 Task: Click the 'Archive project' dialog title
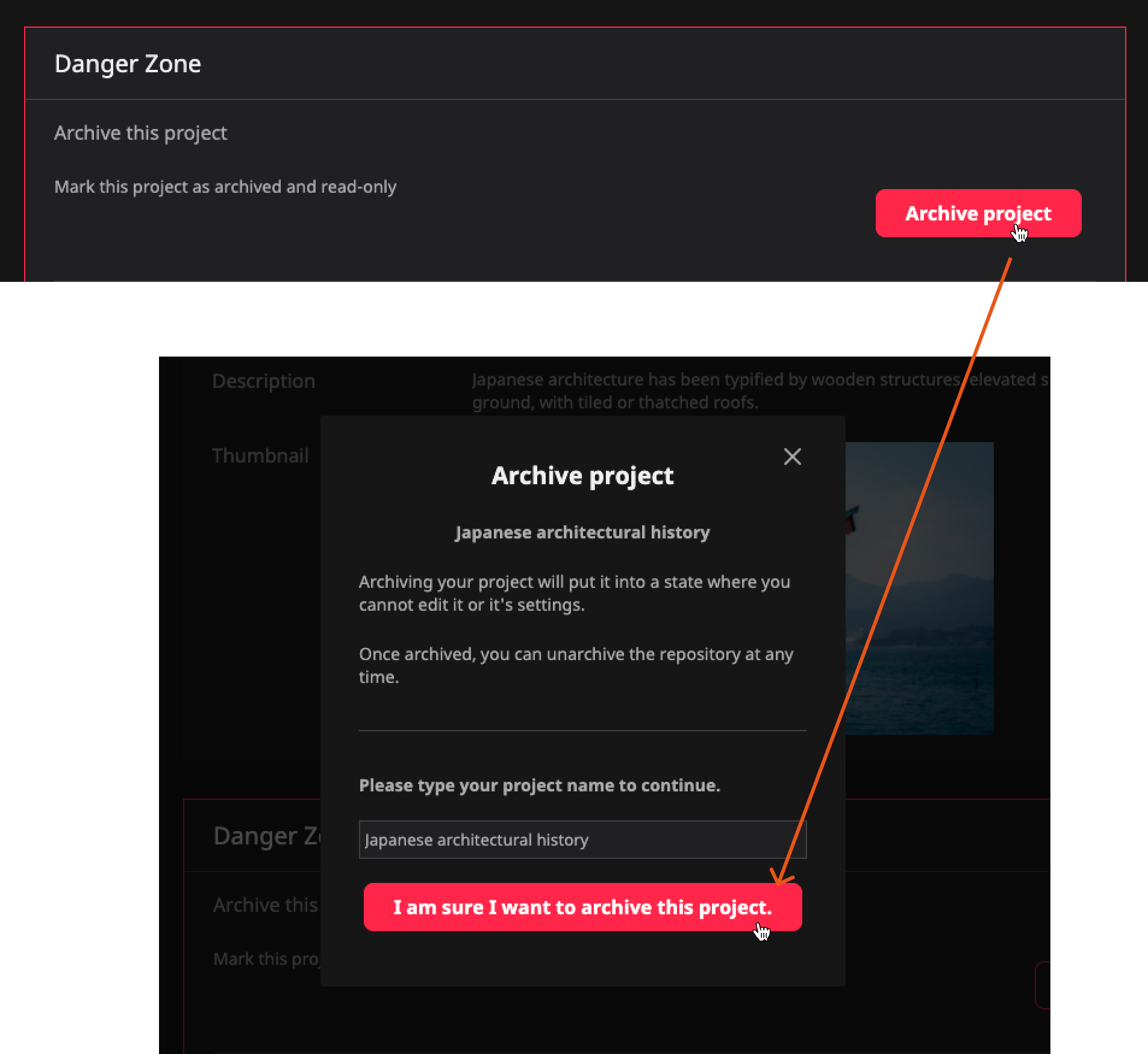tap(582, 476)
